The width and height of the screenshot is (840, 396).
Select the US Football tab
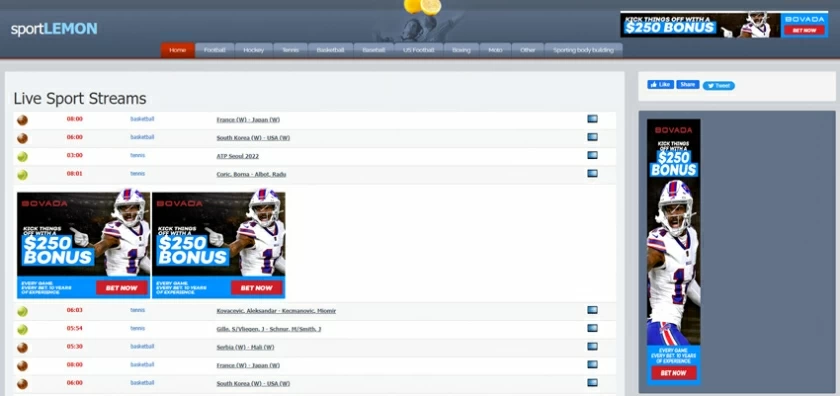pyautogui.click(x=418, y=50)
